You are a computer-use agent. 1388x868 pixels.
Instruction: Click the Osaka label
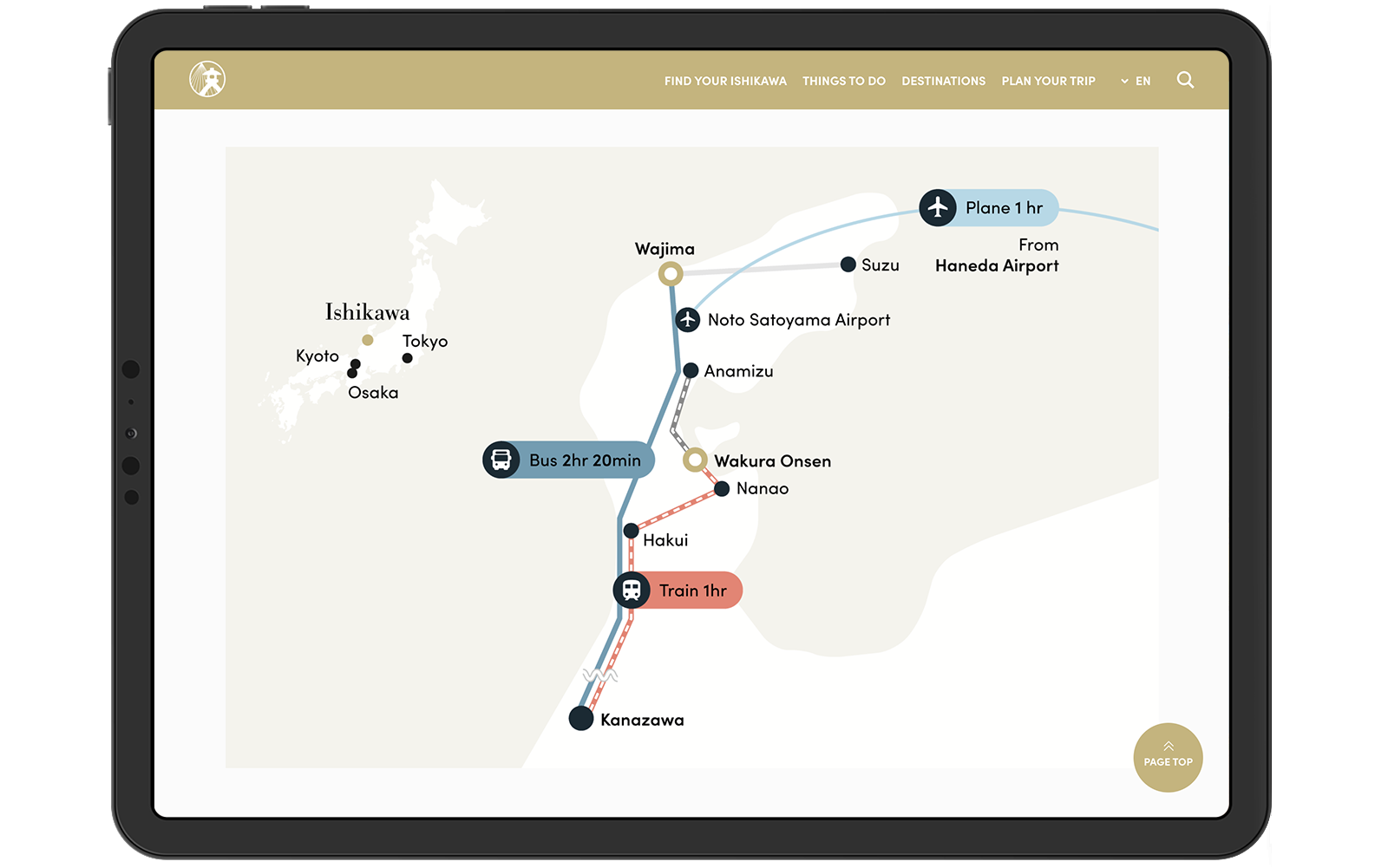pyautogui.click(x=373, y=393)
